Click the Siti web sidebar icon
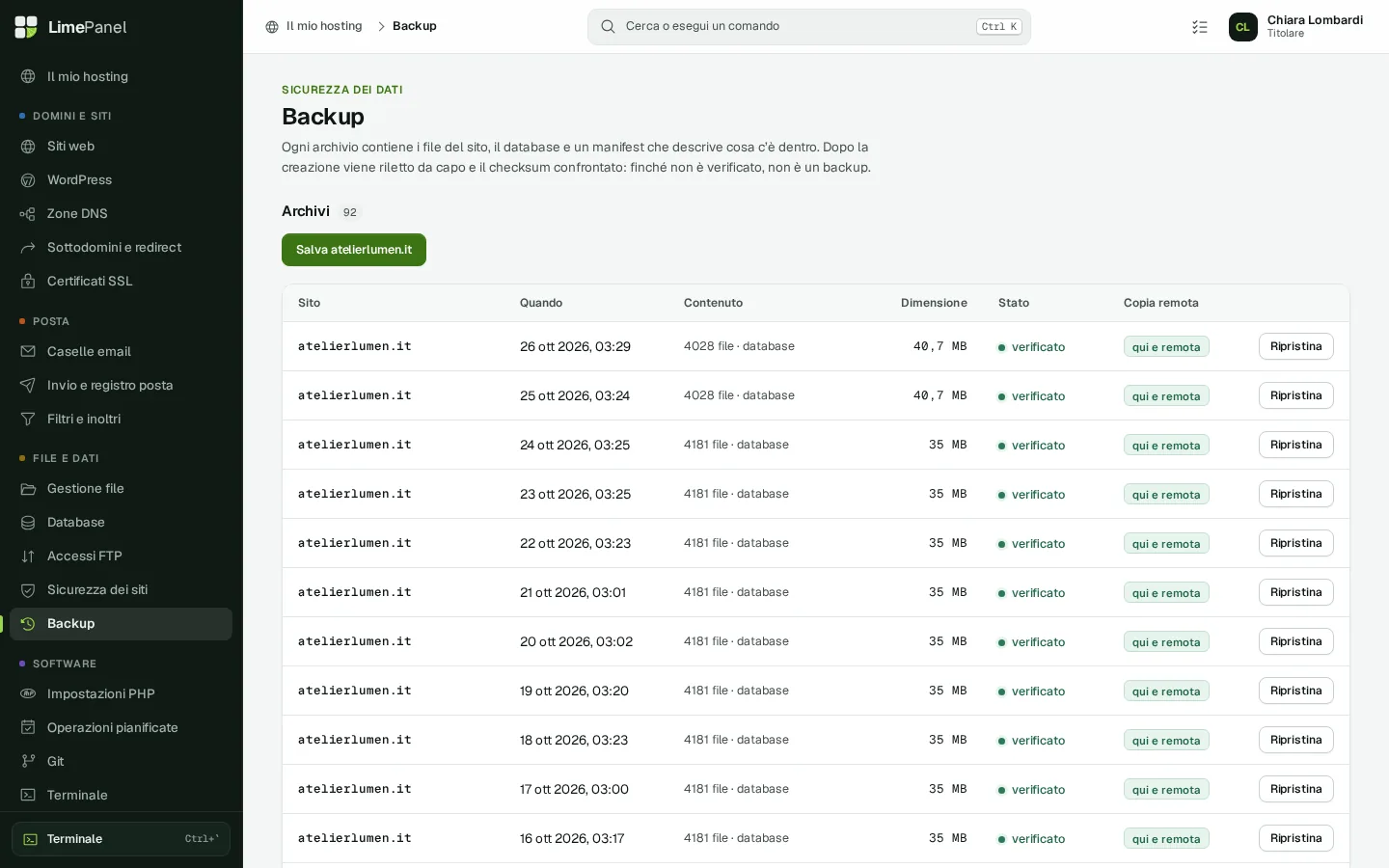This screenshot has width=1389, height=868. (28, 147)
